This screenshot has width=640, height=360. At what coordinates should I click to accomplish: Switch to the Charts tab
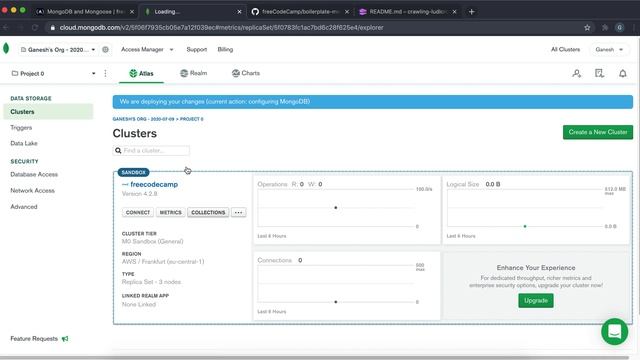(x=246, y=73)
